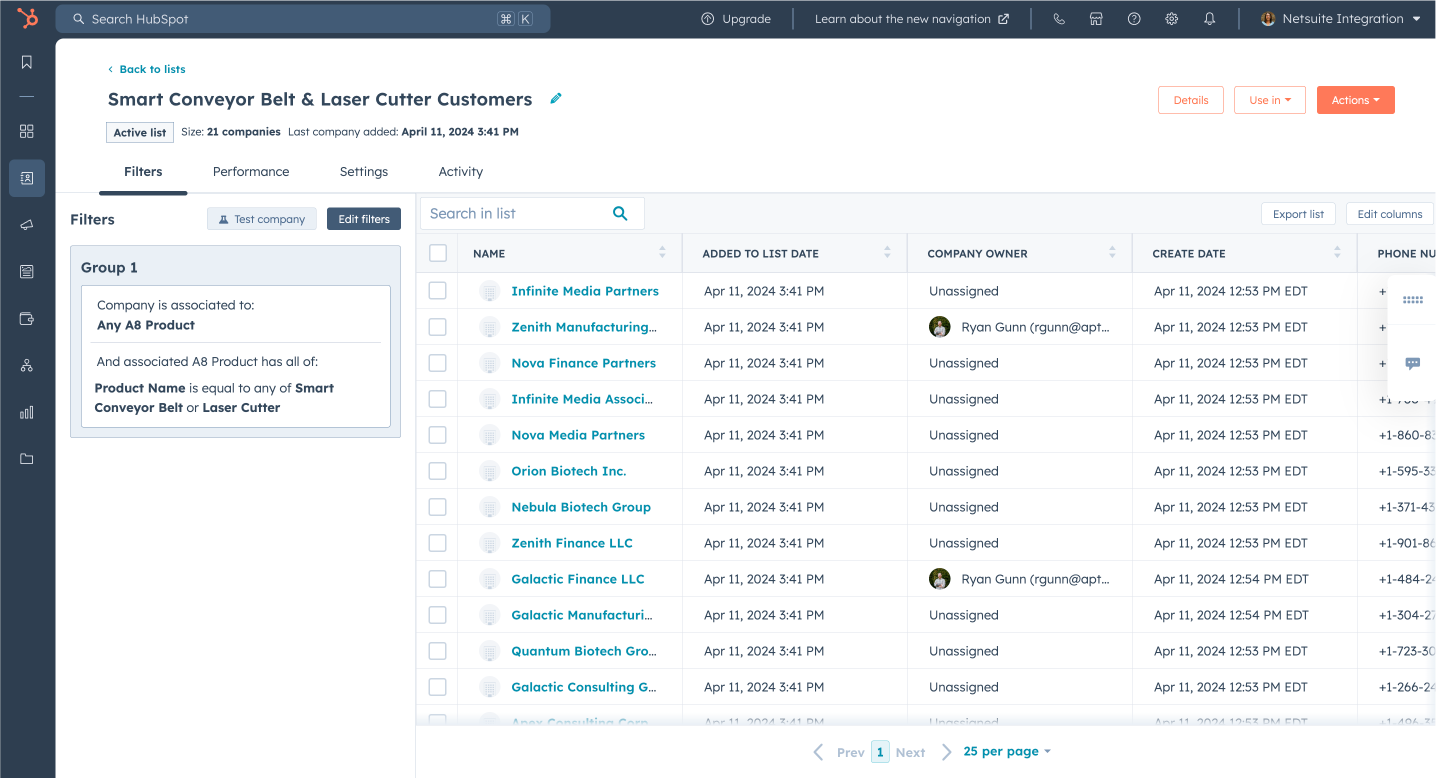Tick the Orion Biotech Inc. checkbox

pyautogui.click(x=438, y=471)
